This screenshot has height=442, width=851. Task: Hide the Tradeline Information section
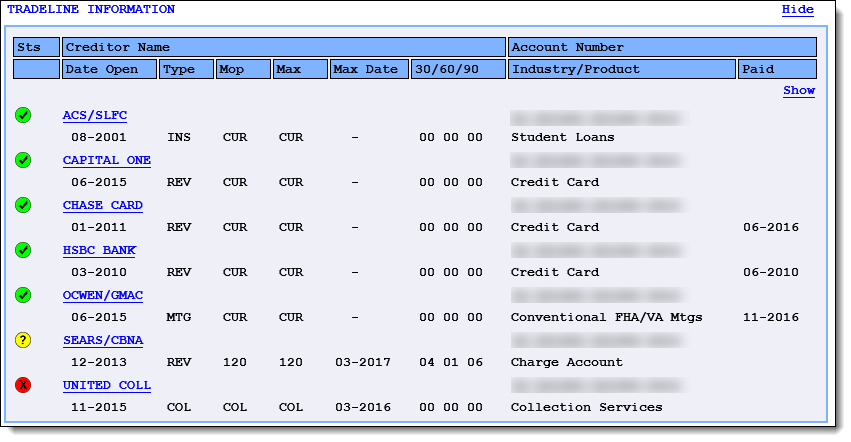[798, 10]
